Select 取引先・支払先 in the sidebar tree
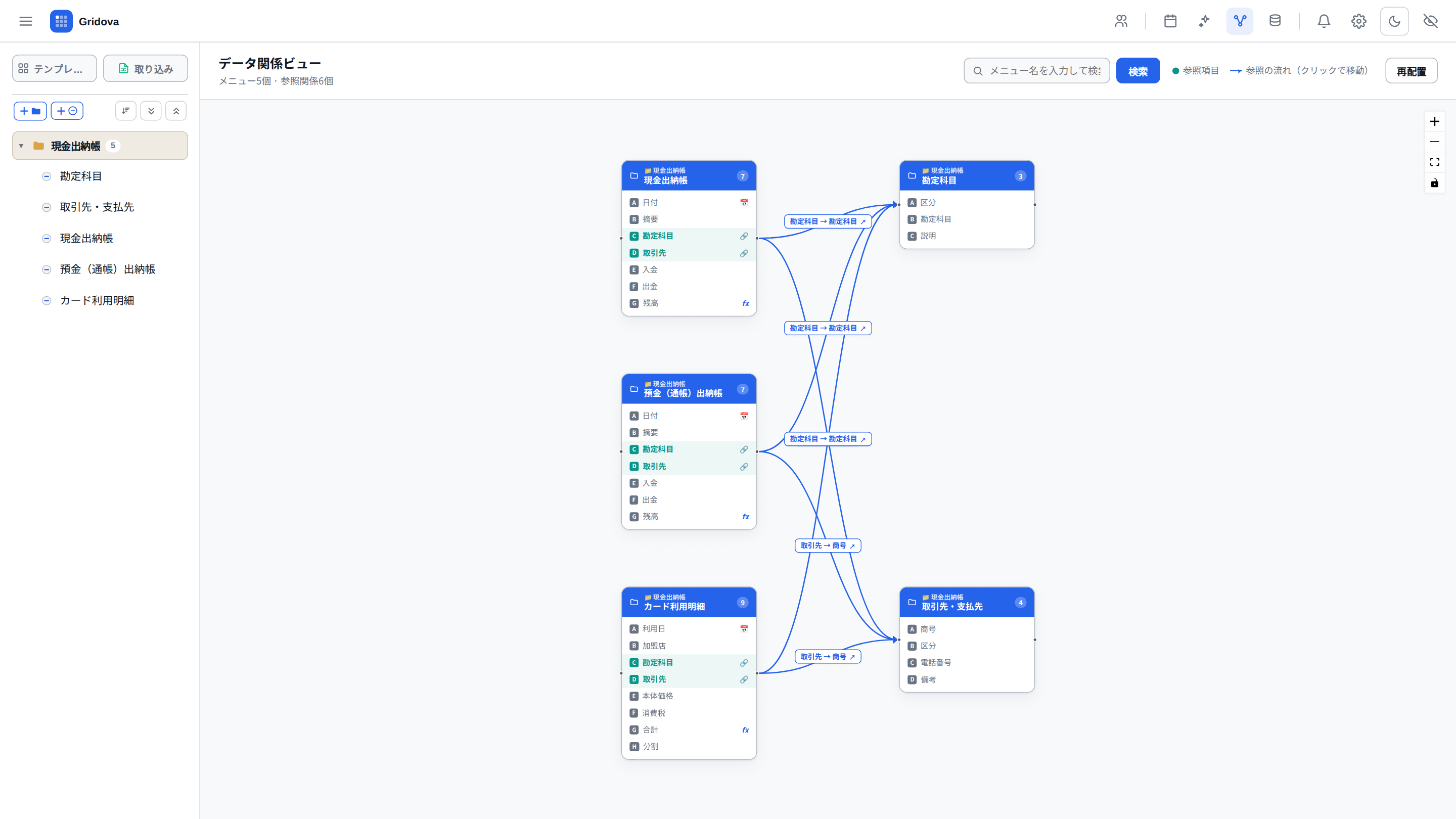 click(x=97, y=207)
